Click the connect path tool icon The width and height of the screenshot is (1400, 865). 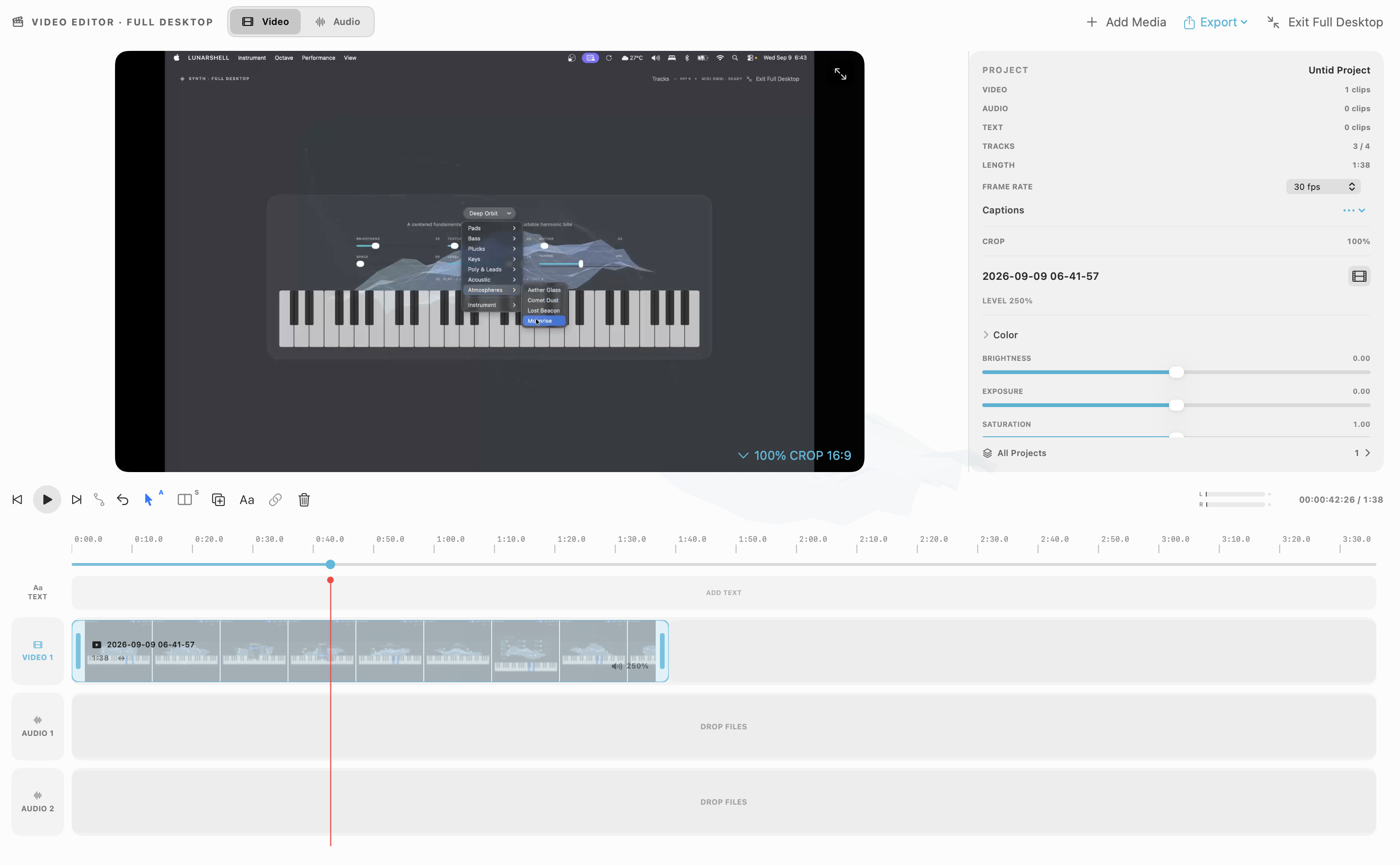point(99,499)
